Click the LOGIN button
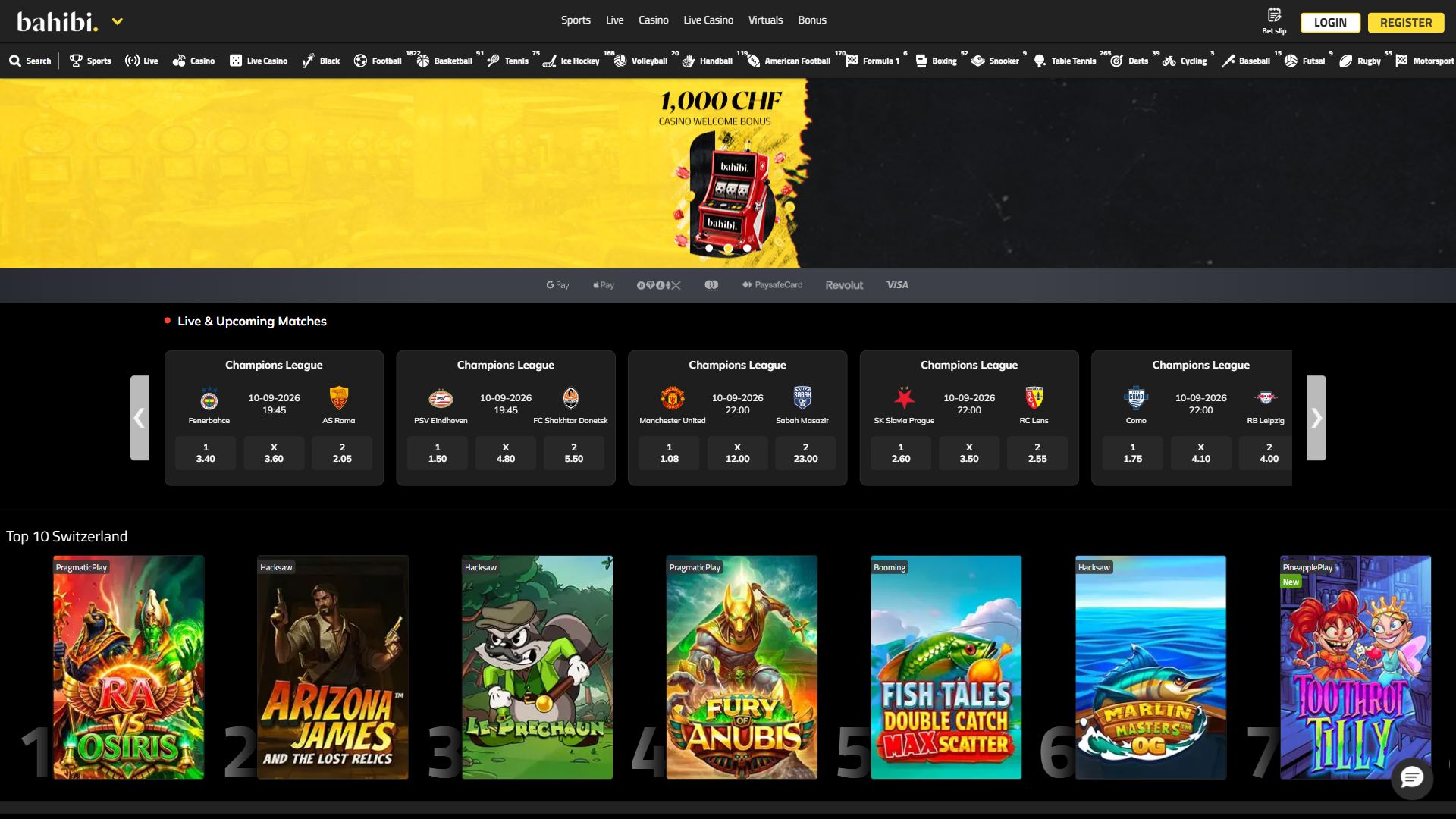1456x819 pixels. [x=1330, y=22]
